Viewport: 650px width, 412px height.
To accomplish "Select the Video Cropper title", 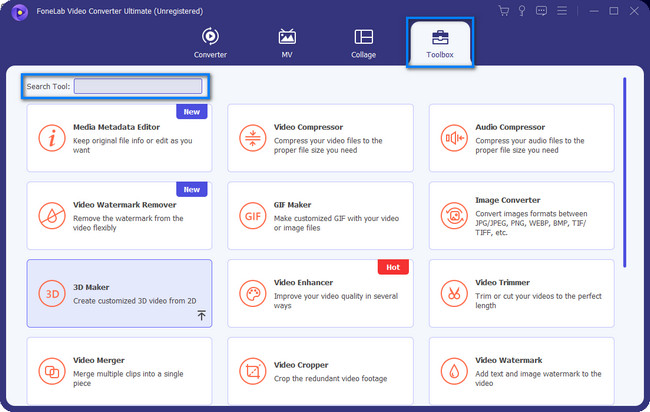I will (301, 365).
